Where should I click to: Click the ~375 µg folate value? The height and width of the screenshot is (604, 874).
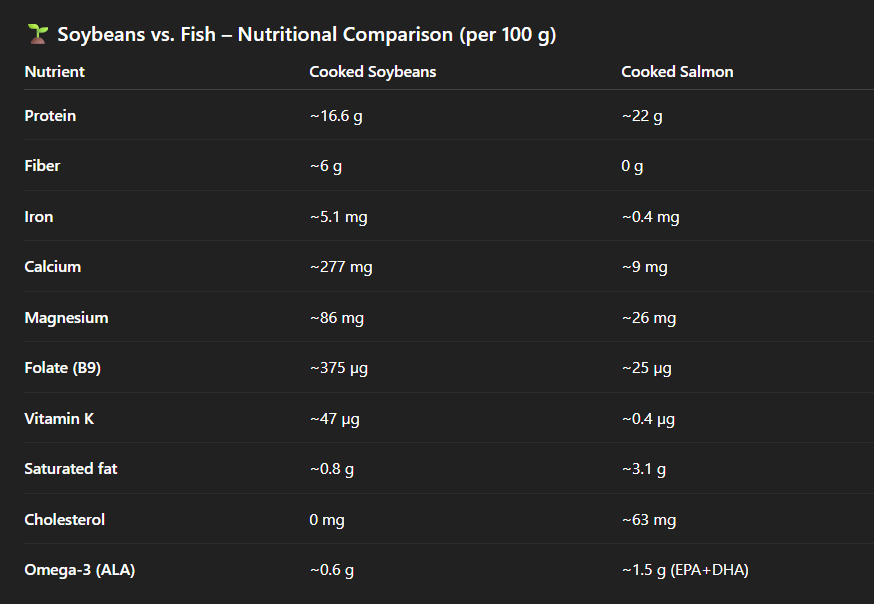[x=339, y=368]
